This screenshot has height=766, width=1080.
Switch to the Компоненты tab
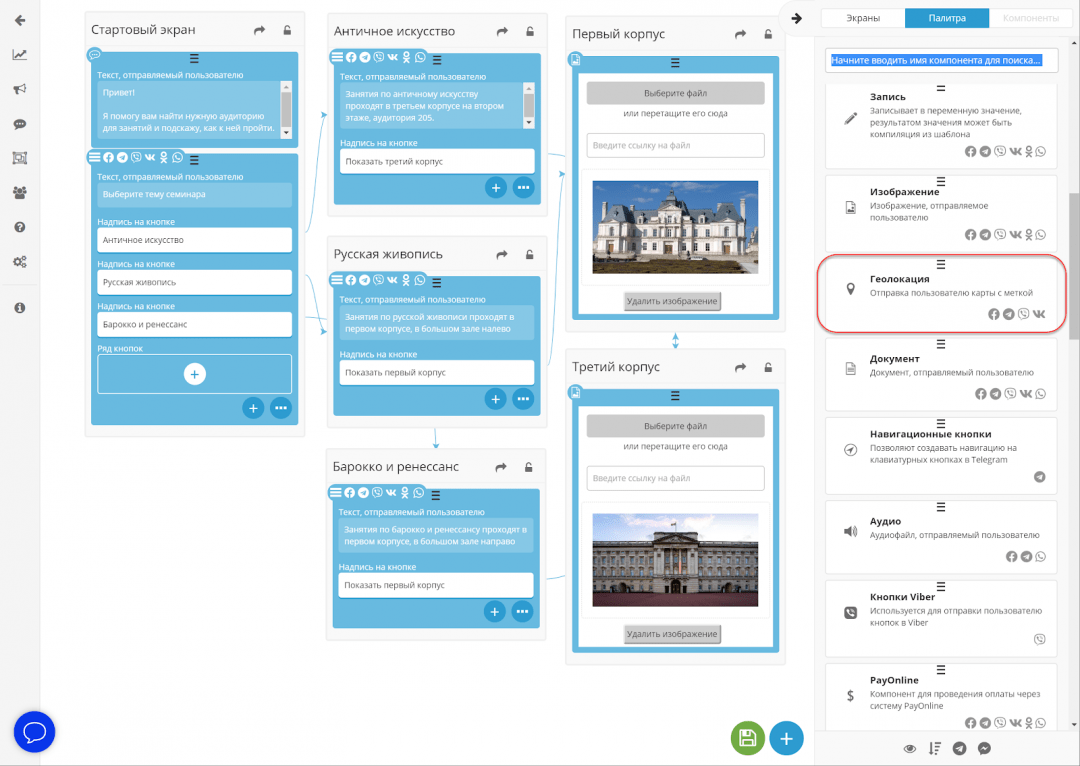[1030, 18]
